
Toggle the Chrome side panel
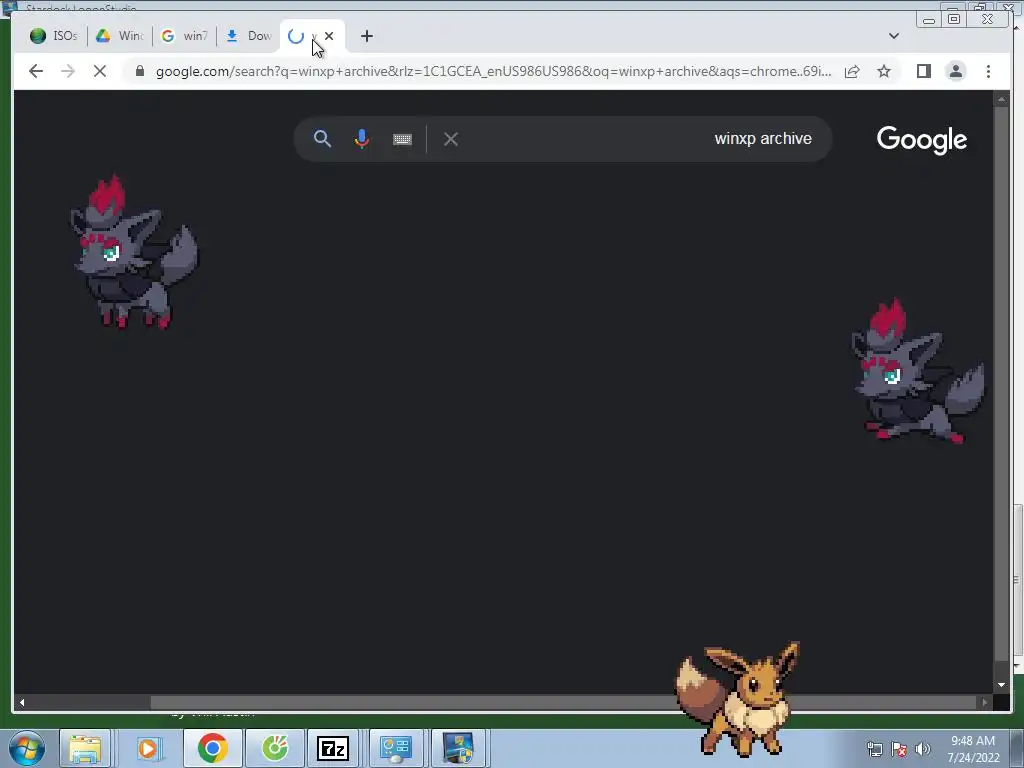923,71
